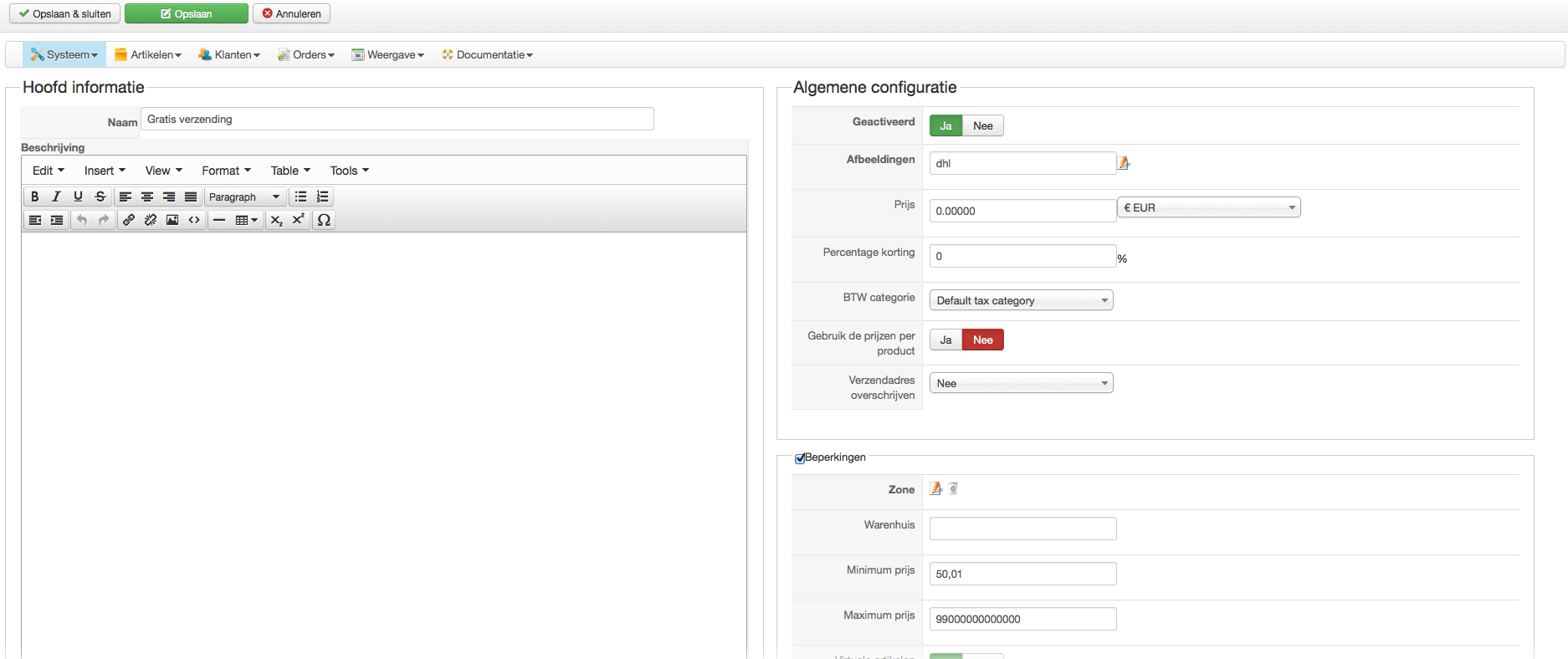Click the Opslaan & sluiten button
Viewport: 1568px width, 659px height.
click(x=65, y=13)
